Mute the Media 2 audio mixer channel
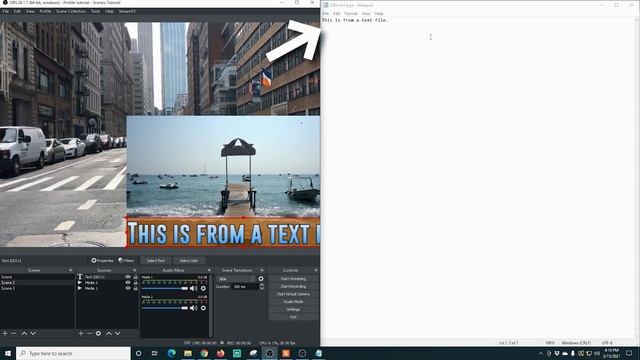Image resolution: width=640 pixels, height=360 pixels. pos(194,308)
